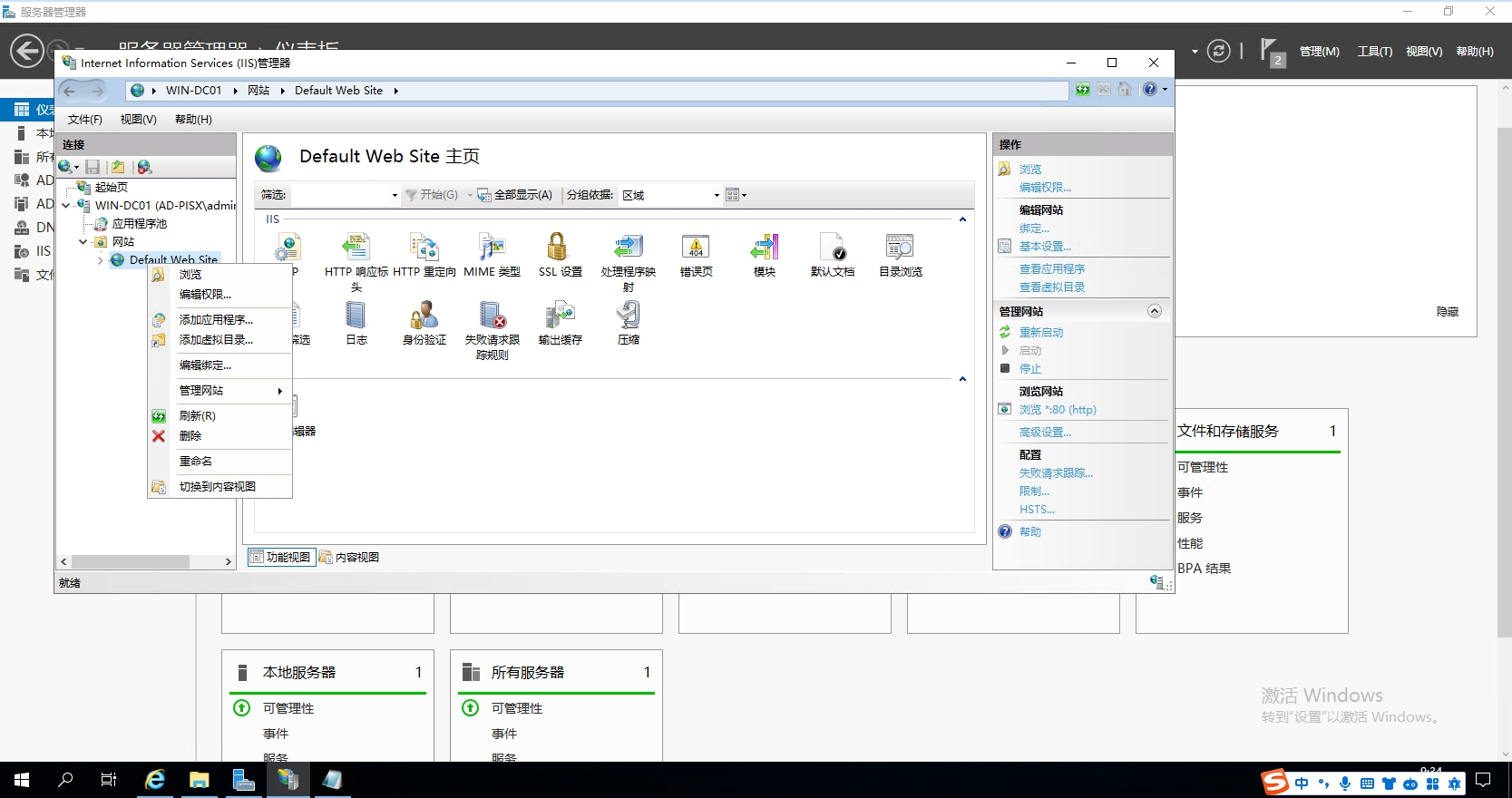Click the 重新启动 link in actions
The width and height of the screenshot is (1512, 798).
click(x=1040, y=333)
